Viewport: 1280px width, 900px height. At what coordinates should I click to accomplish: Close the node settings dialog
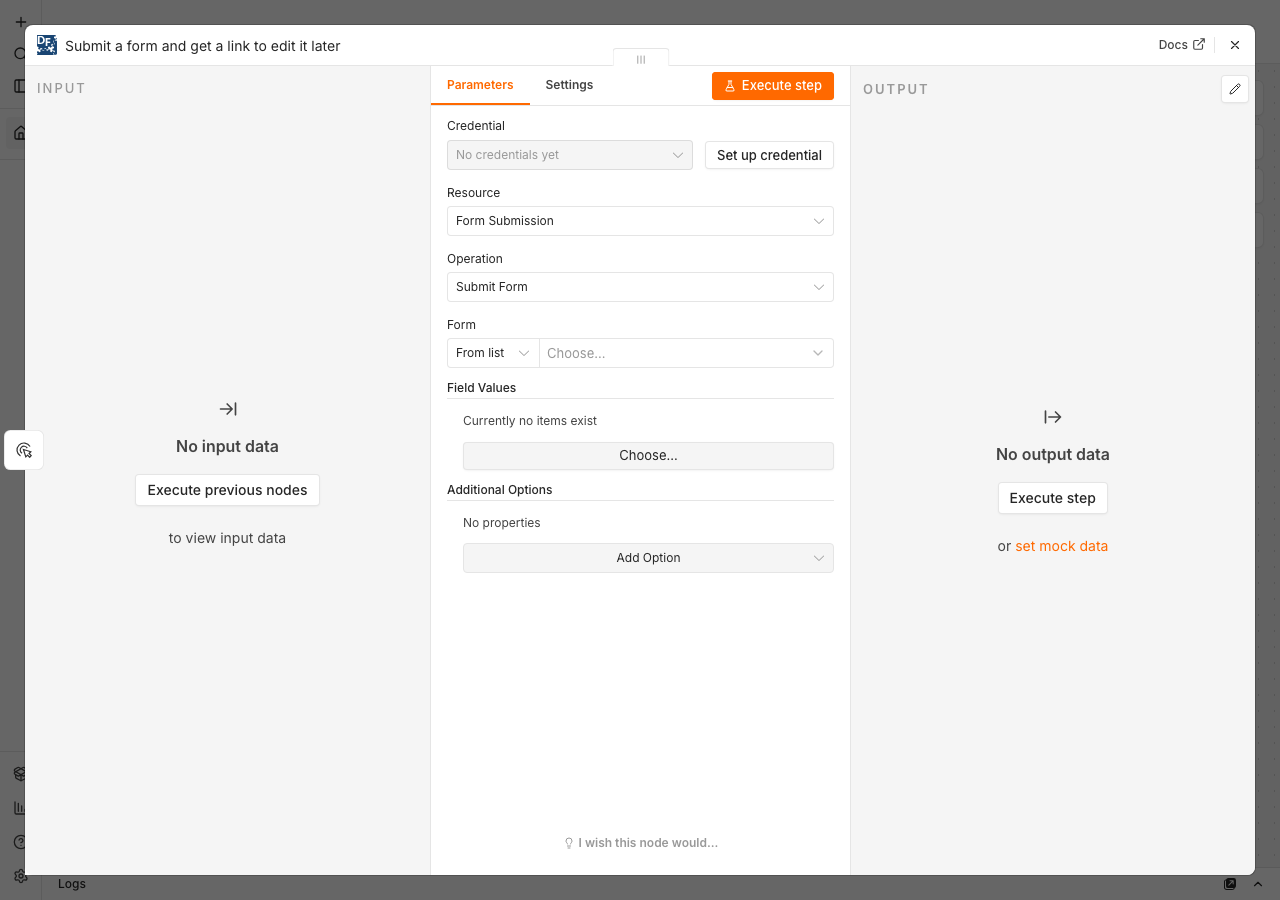click(x=1235, y=45)
